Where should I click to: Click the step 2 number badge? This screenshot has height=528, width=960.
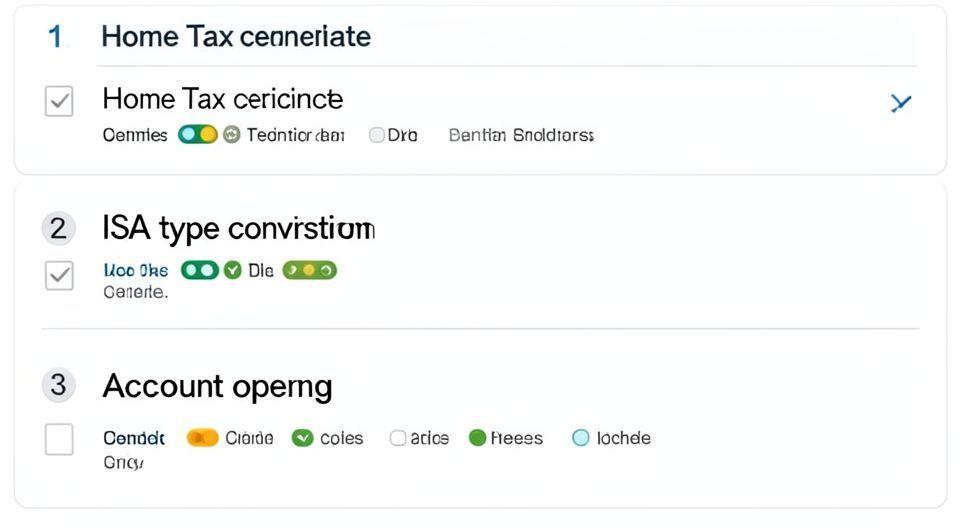(x=58, y=229)
